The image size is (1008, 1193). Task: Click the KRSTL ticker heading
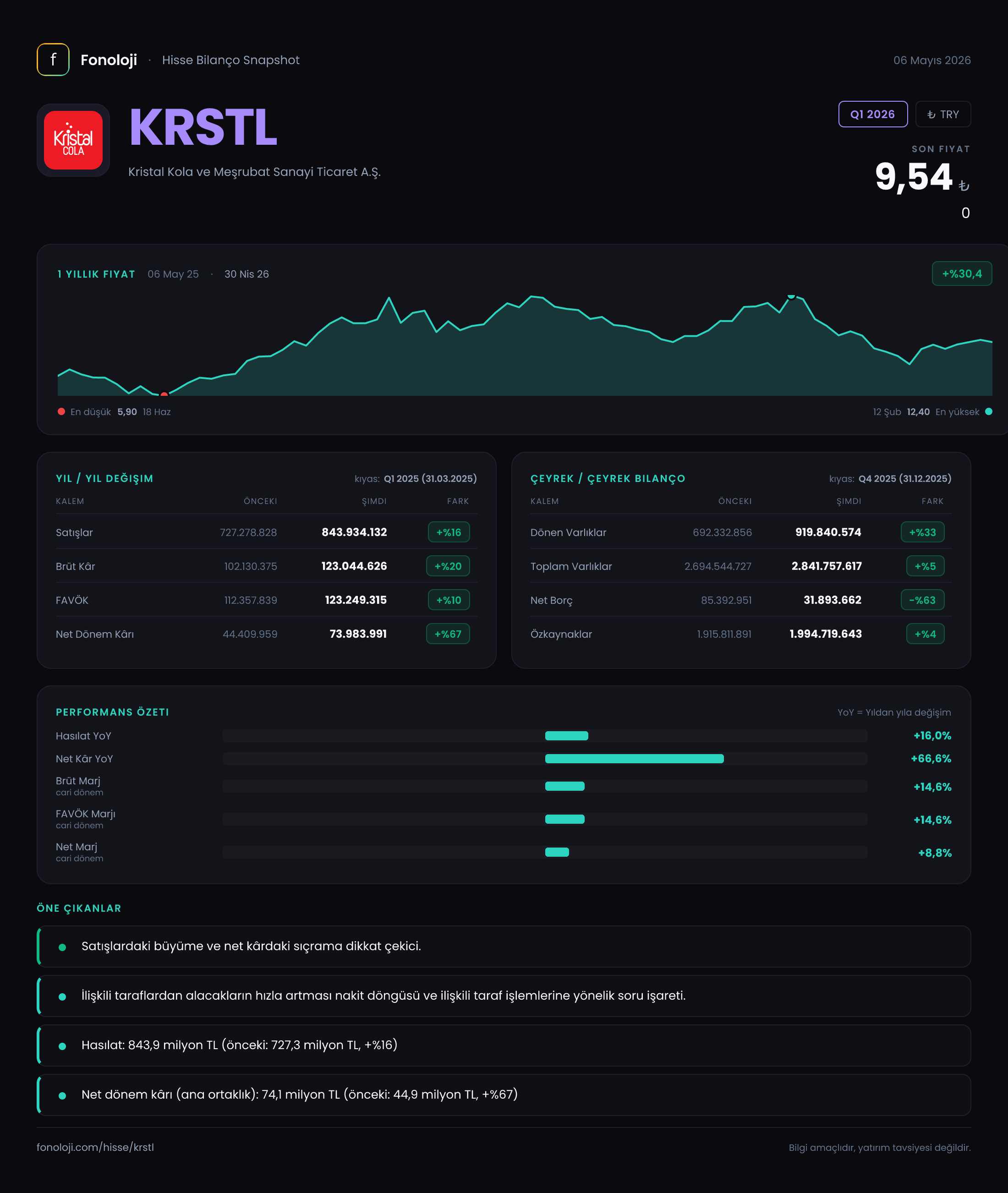[x=203, y=127]
